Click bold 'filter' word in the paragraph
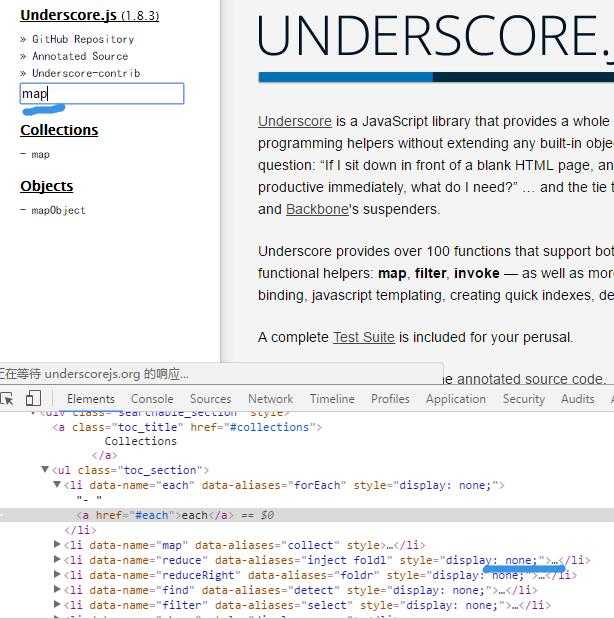This screenshot has height=619, width=614. tap(430, 273)
